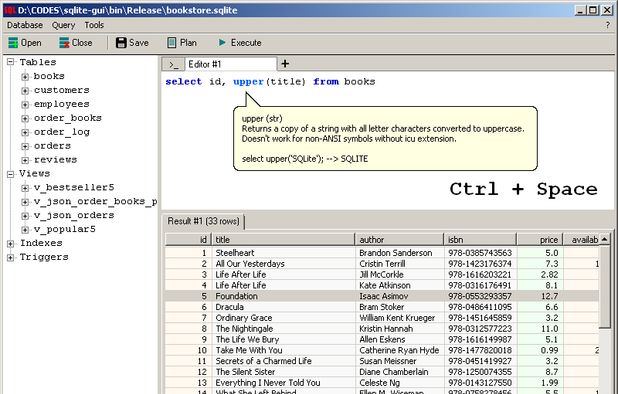This screenshot has height=394, width=618.
Task: Expand the orders table node
Action: point(25,146)
